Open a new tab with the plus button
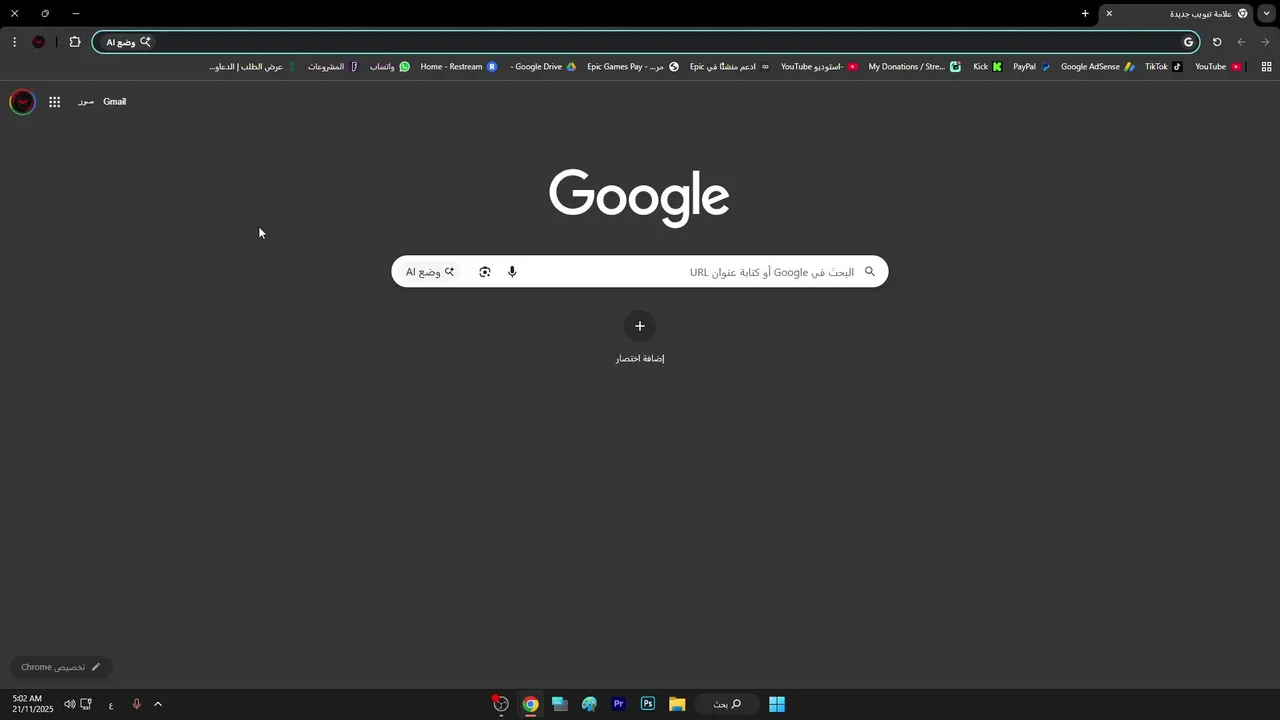 (1085, 14)
